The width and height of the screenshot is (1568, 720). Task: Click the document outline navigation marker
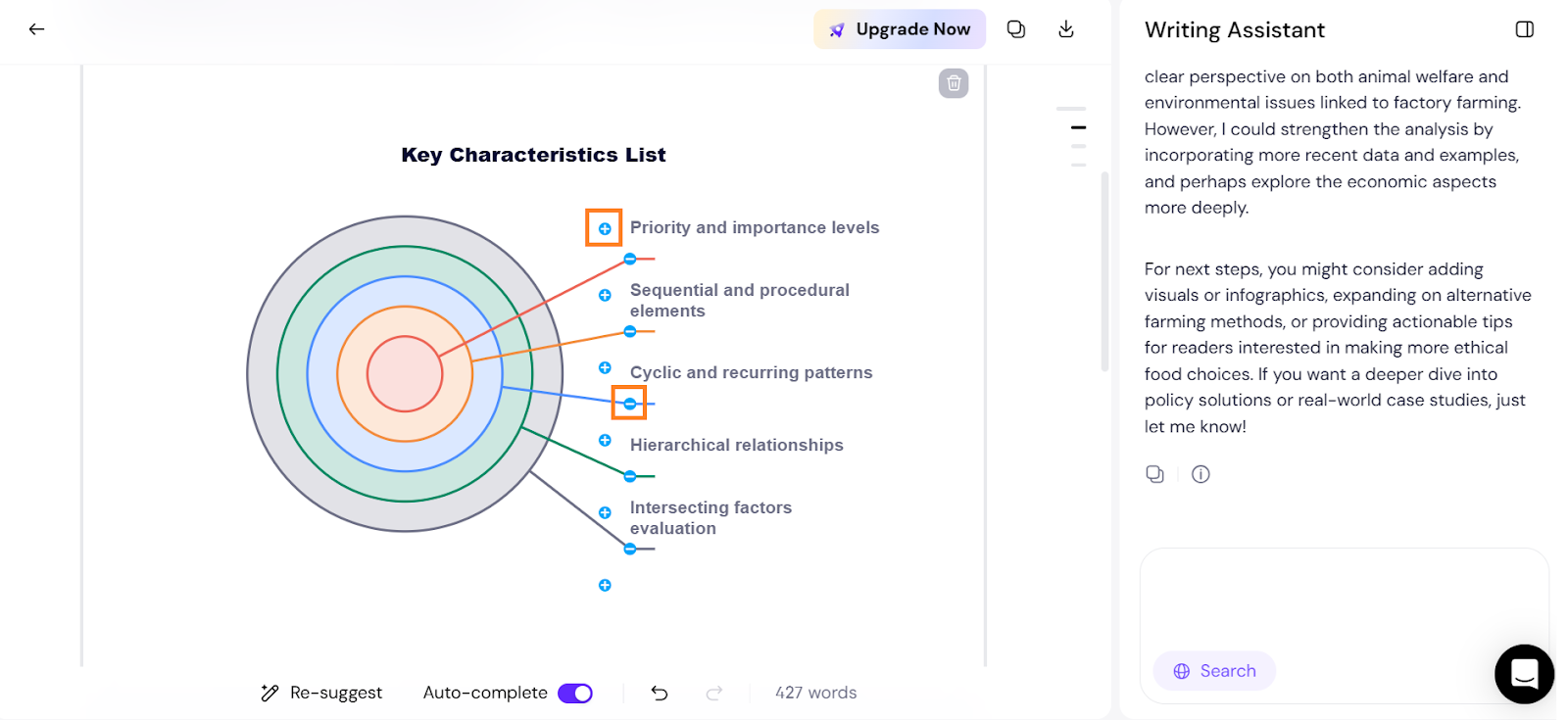[x=1079, y=127]
